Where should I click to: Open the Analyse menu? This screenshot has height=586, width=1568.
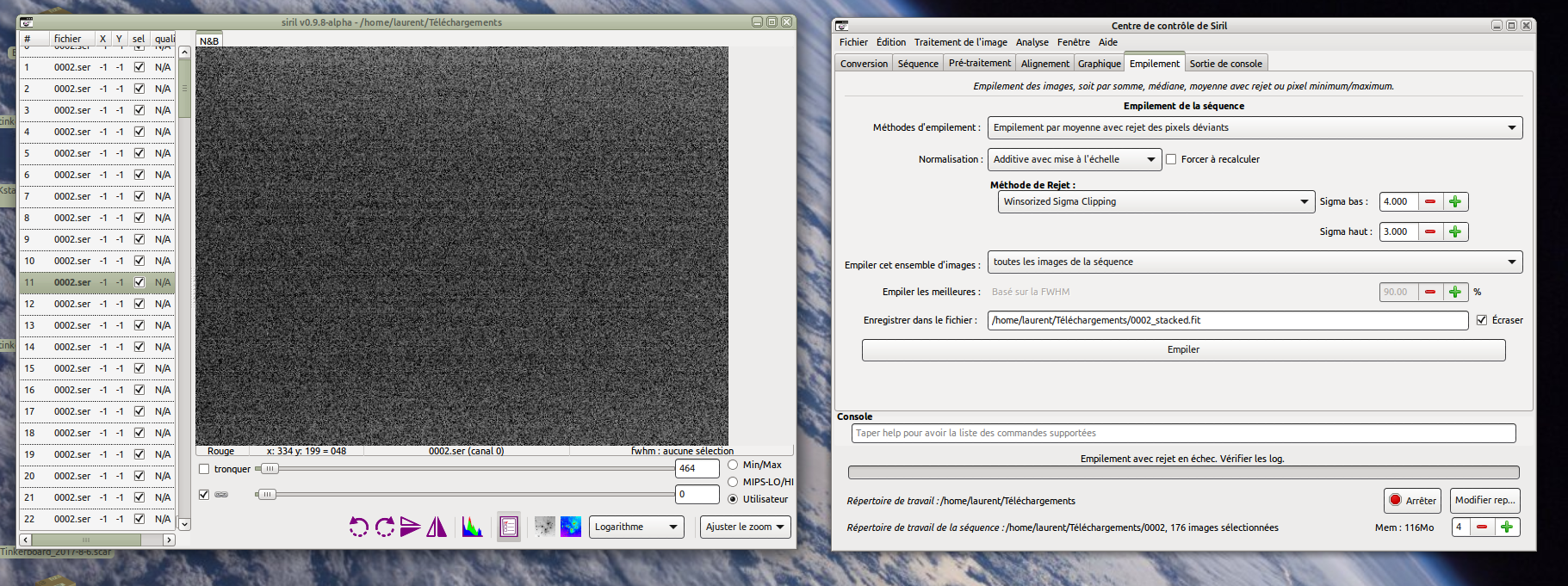click(x=1032, y=42)
